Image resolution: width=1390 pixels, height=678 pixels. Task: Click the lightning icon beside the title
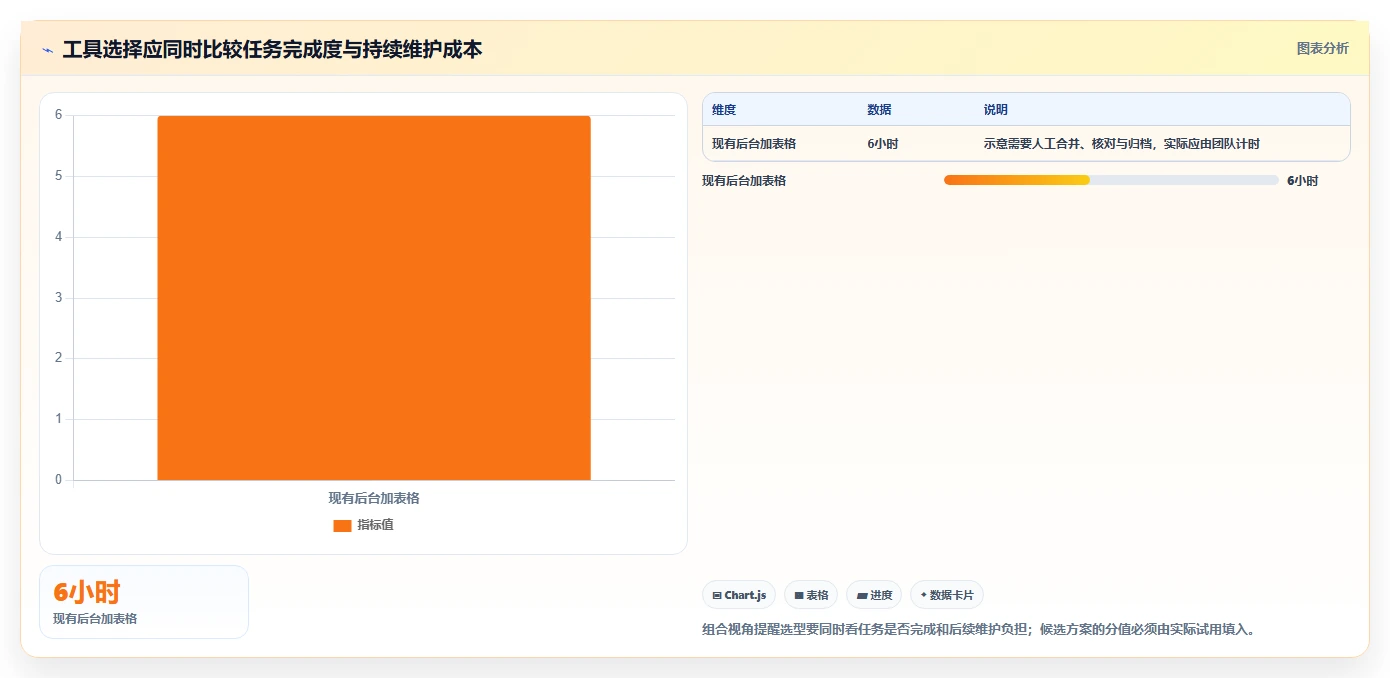pyautogui.click(x=47, y=49)
